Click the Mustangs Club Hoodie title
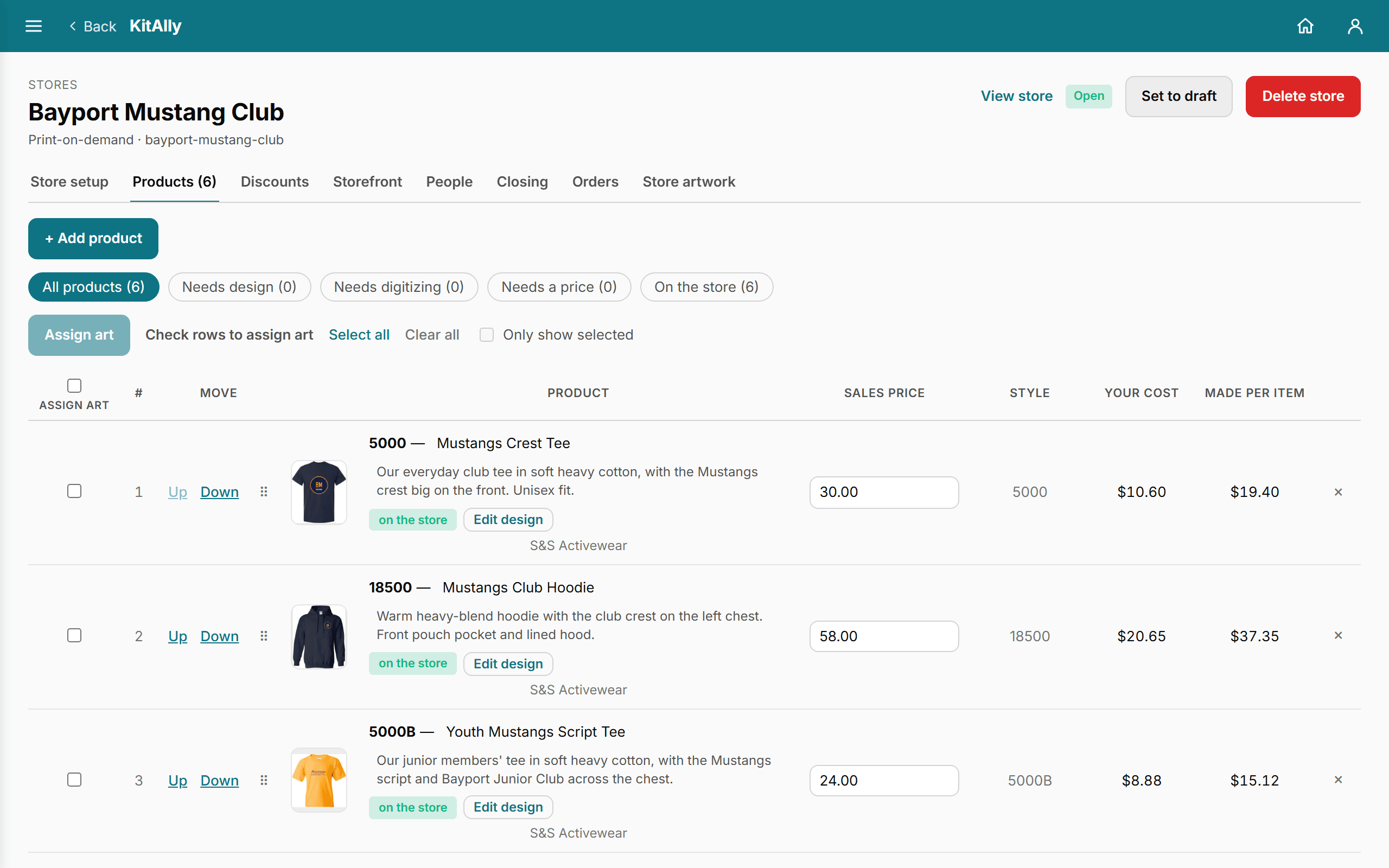Image resolution: width=1389 pixels, height=868 pixels. click(518, 588)
